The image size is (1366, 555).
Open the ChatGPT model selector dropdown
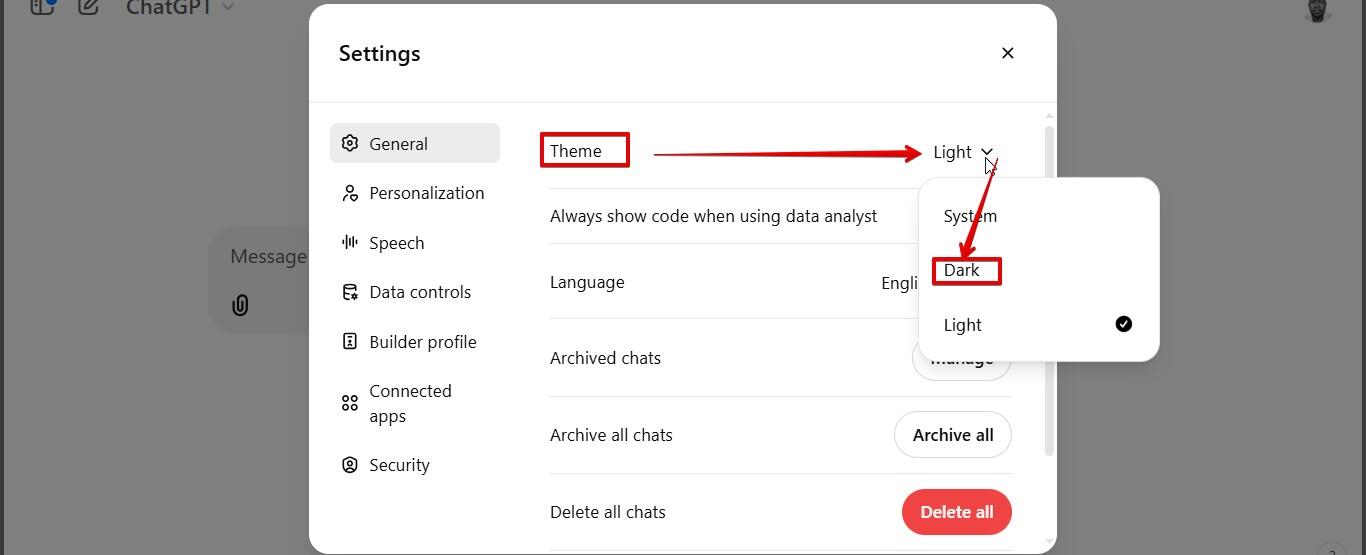tap(180, 8)
